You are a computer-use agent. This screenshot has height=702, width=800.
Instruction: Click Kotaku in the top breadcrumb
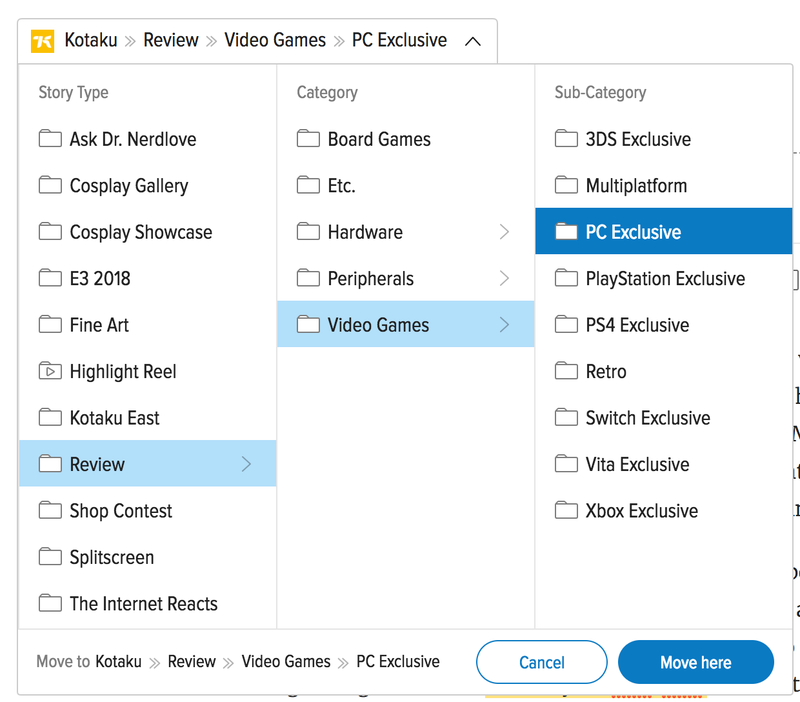[91, 40]
